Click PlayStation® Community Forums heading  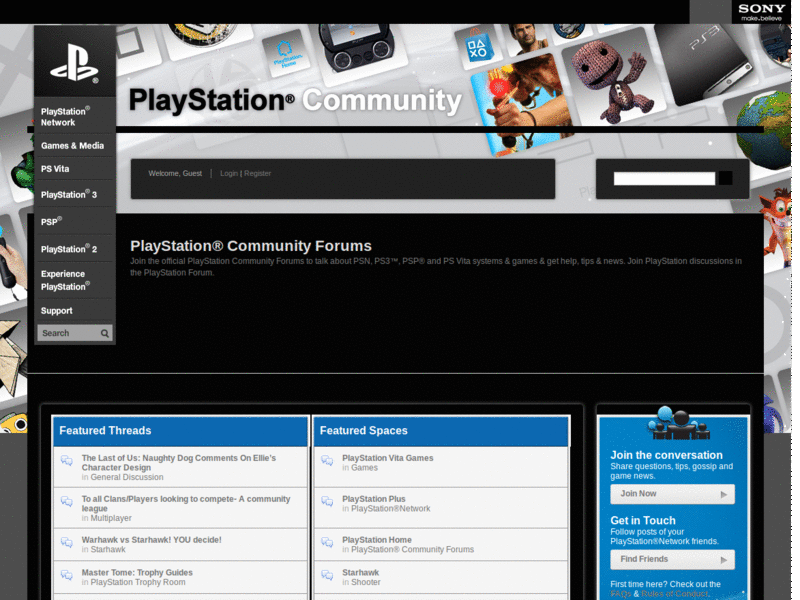point(251,246)
